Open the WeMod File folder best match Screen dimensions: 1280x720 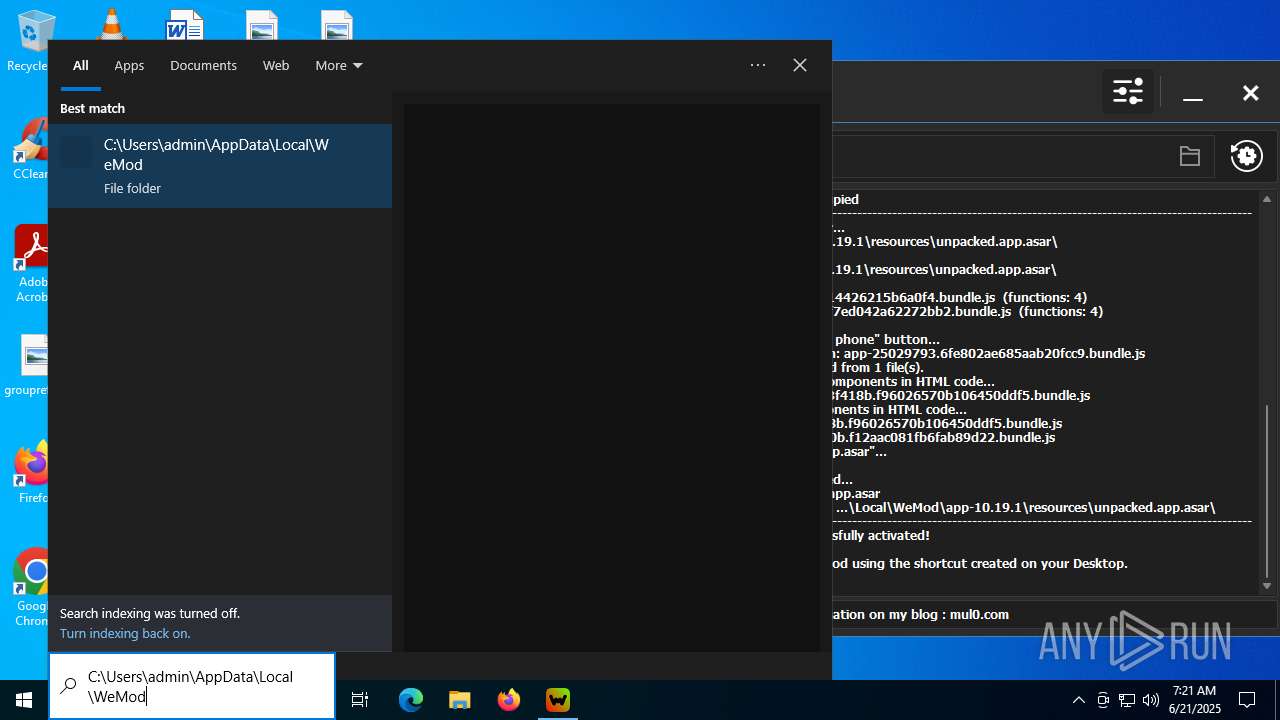220,166
